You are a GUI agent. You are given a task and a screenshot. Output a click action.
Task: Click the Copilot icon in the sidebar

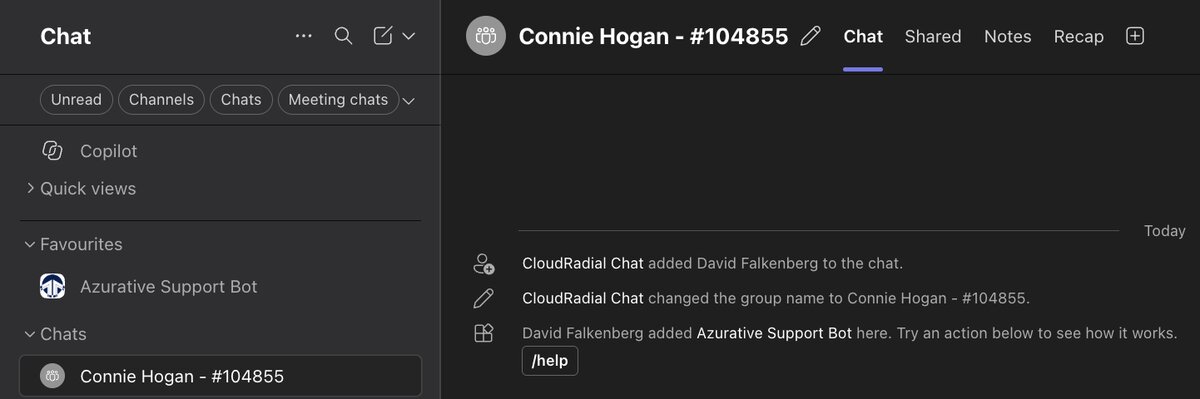[52, 151]
